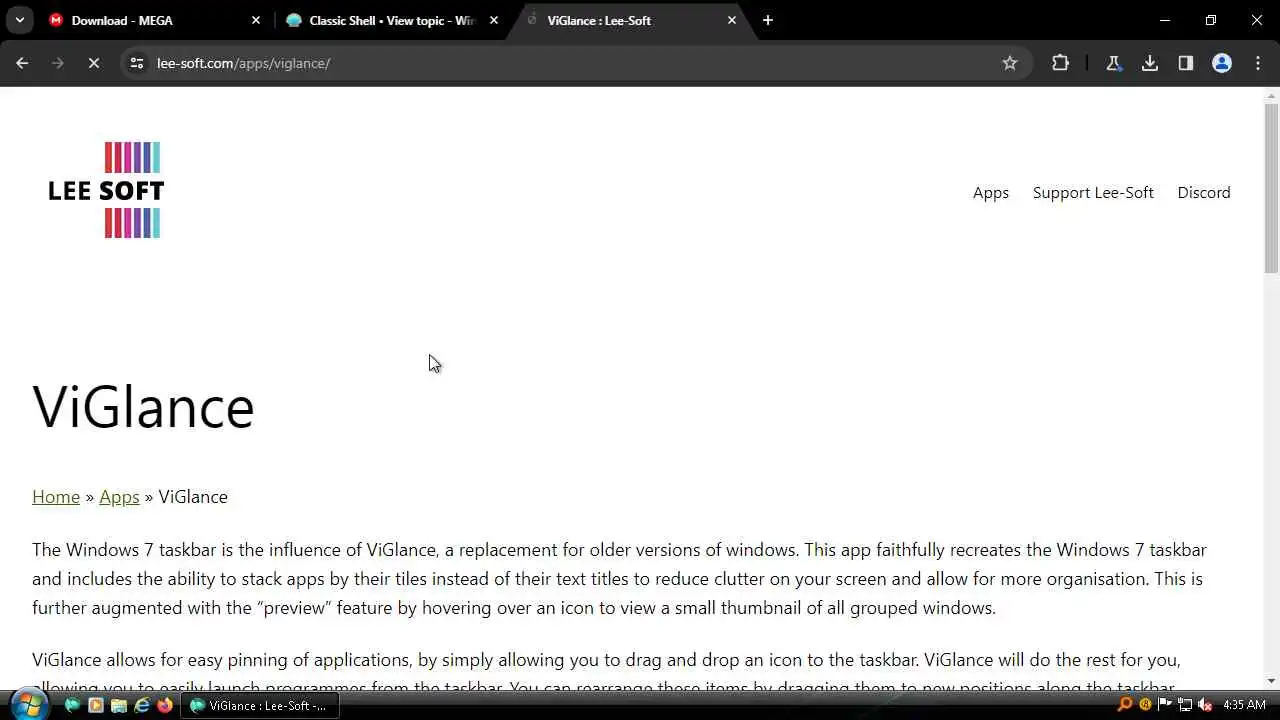Open a new tab

[768, 20]
